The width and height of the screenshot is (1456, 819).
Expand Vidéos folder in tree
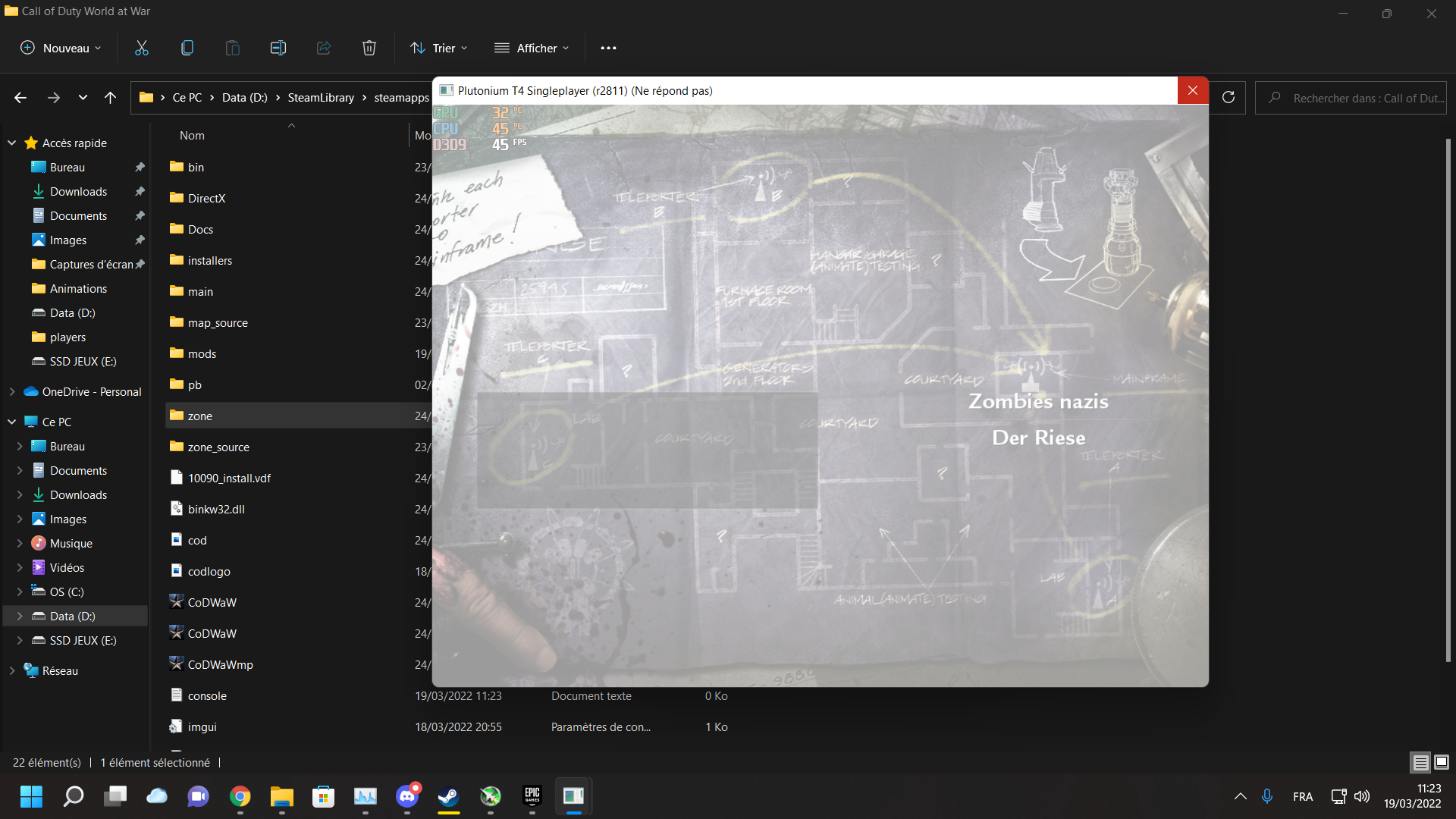pos(20,567)
